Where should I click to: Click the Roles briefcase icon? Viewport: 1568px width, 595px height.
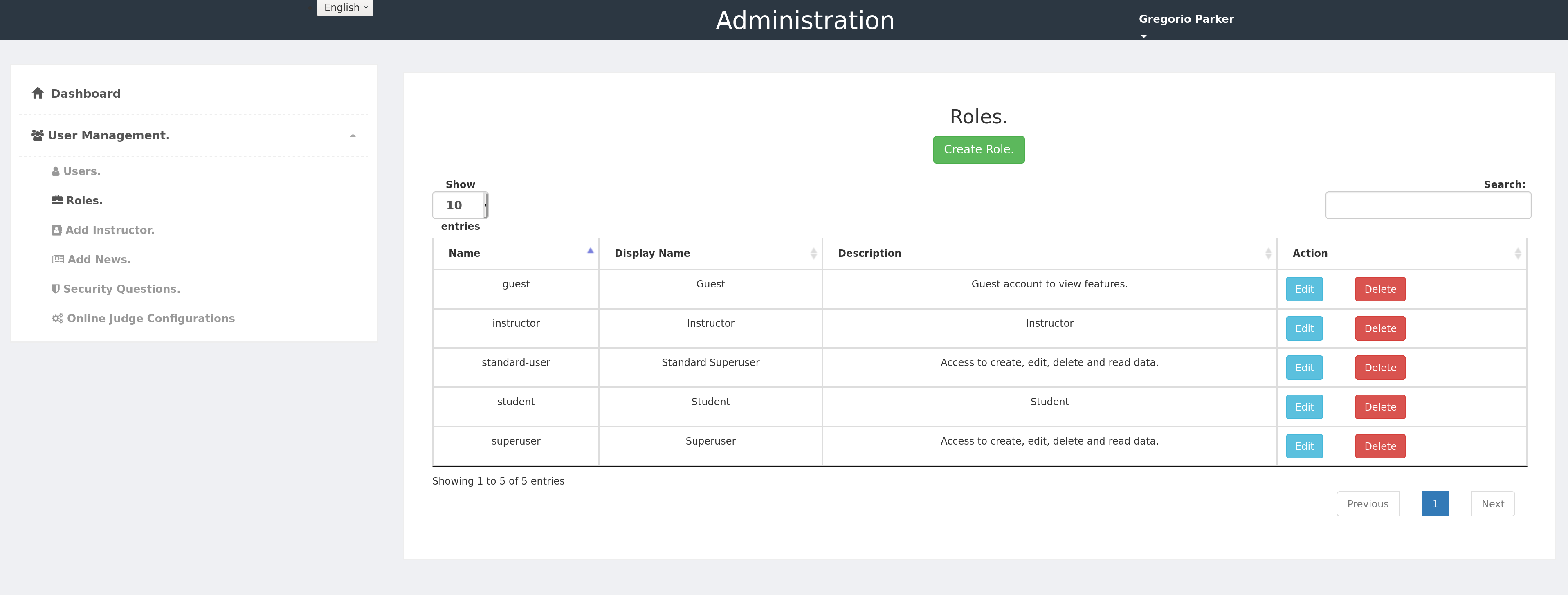(x=57, y=200)
